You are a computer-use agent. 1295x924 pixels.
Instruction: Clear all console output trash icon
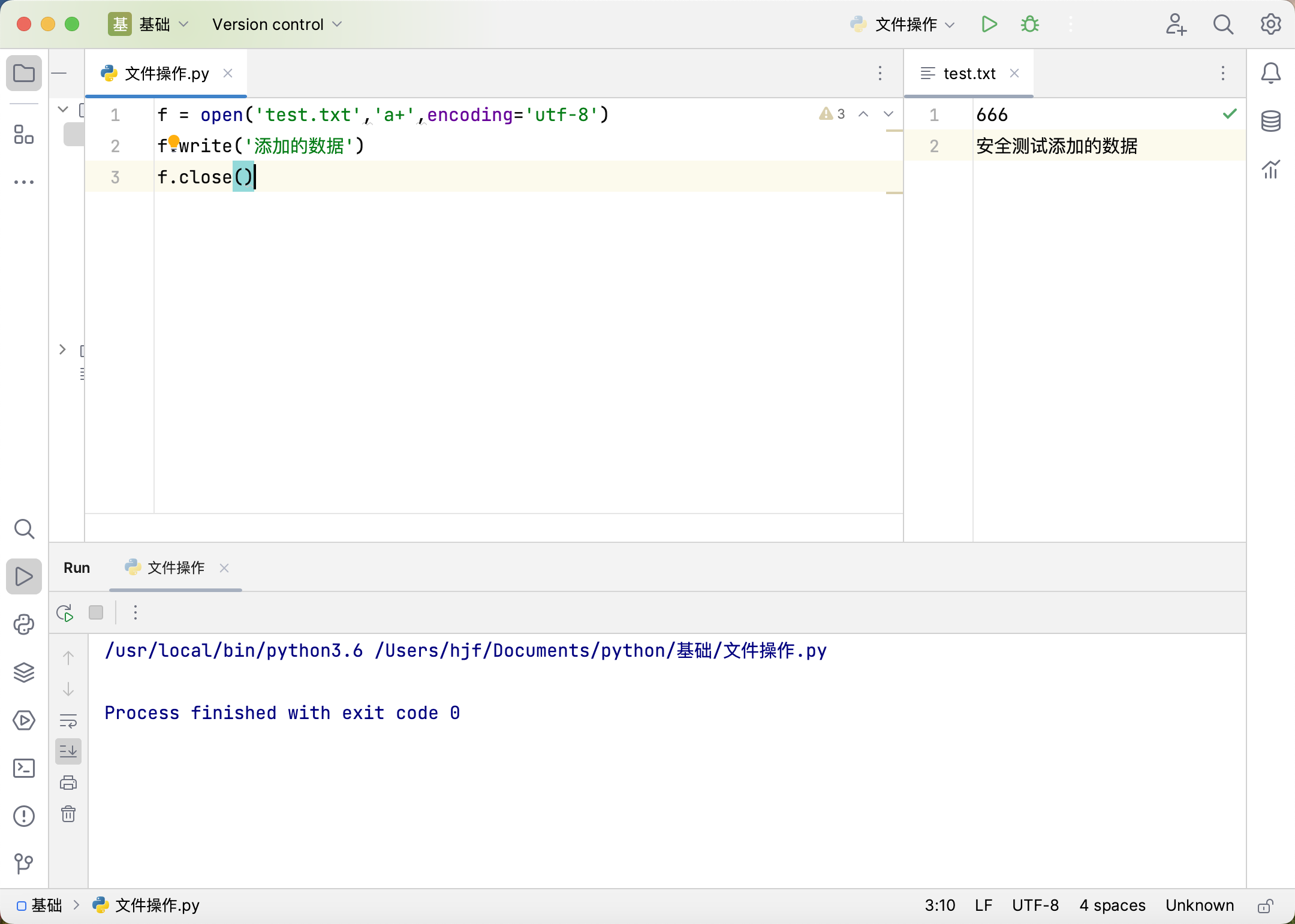(x=68, y=814)
